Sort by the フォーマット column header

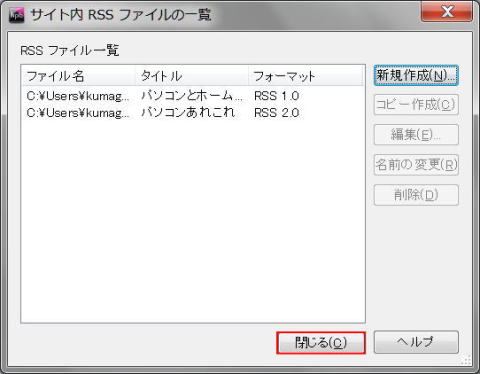(x=305, y=76)
